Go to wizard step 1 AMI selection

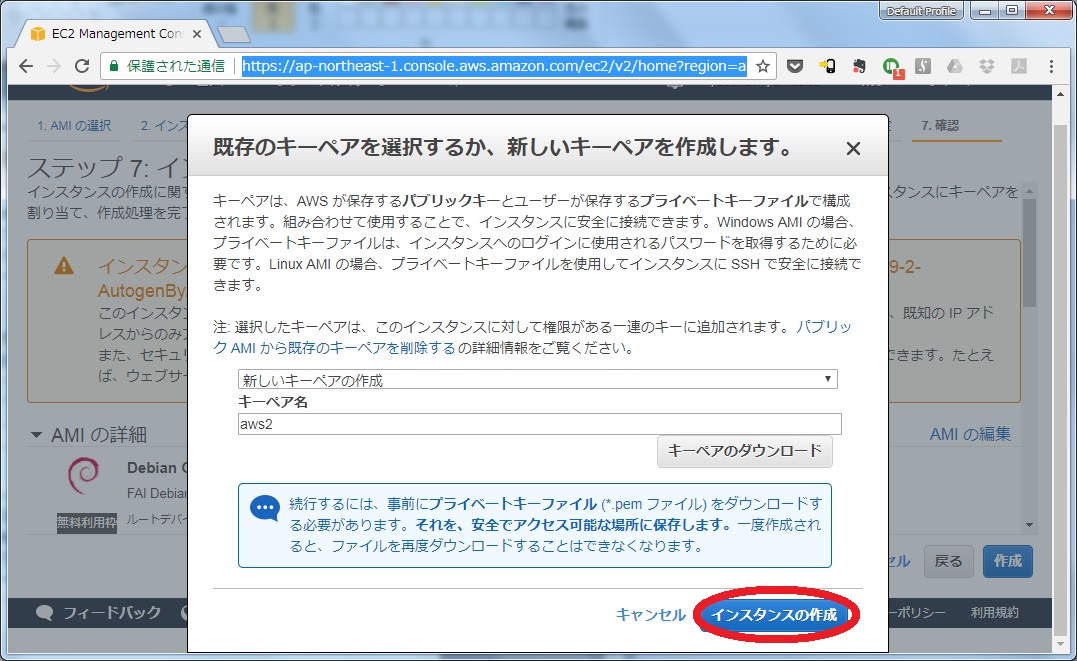coord(74,126)
